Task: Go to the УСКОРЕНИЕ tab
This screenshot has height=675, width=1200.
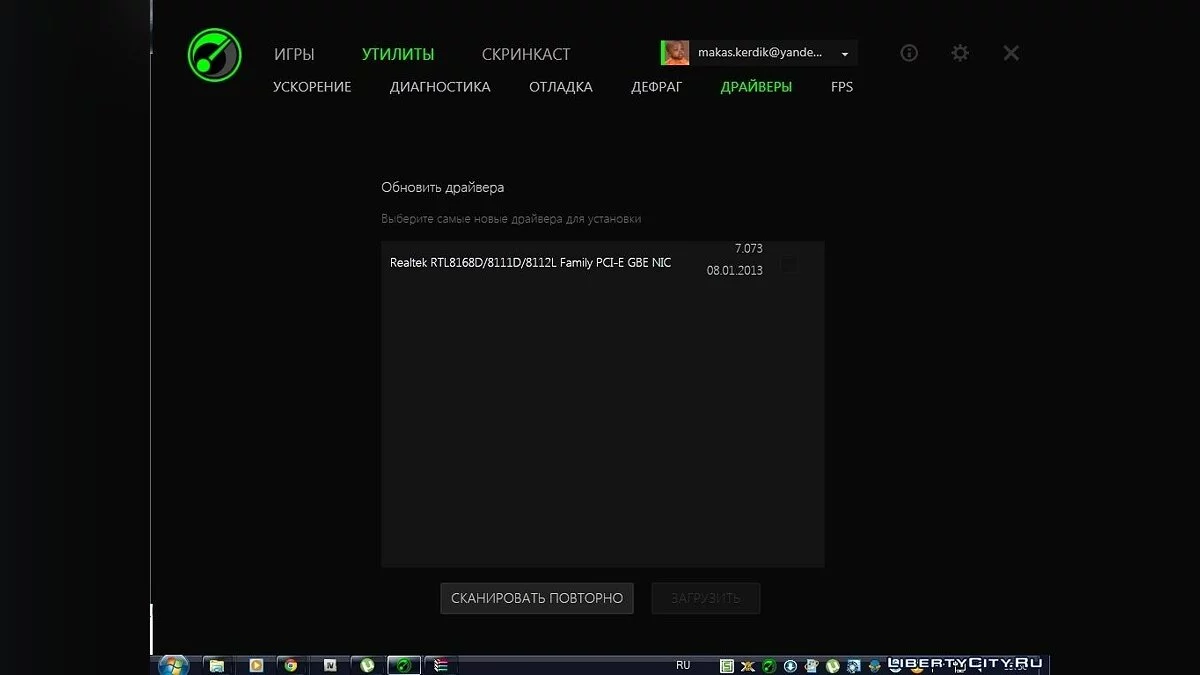Action: [x=311, y=87]
